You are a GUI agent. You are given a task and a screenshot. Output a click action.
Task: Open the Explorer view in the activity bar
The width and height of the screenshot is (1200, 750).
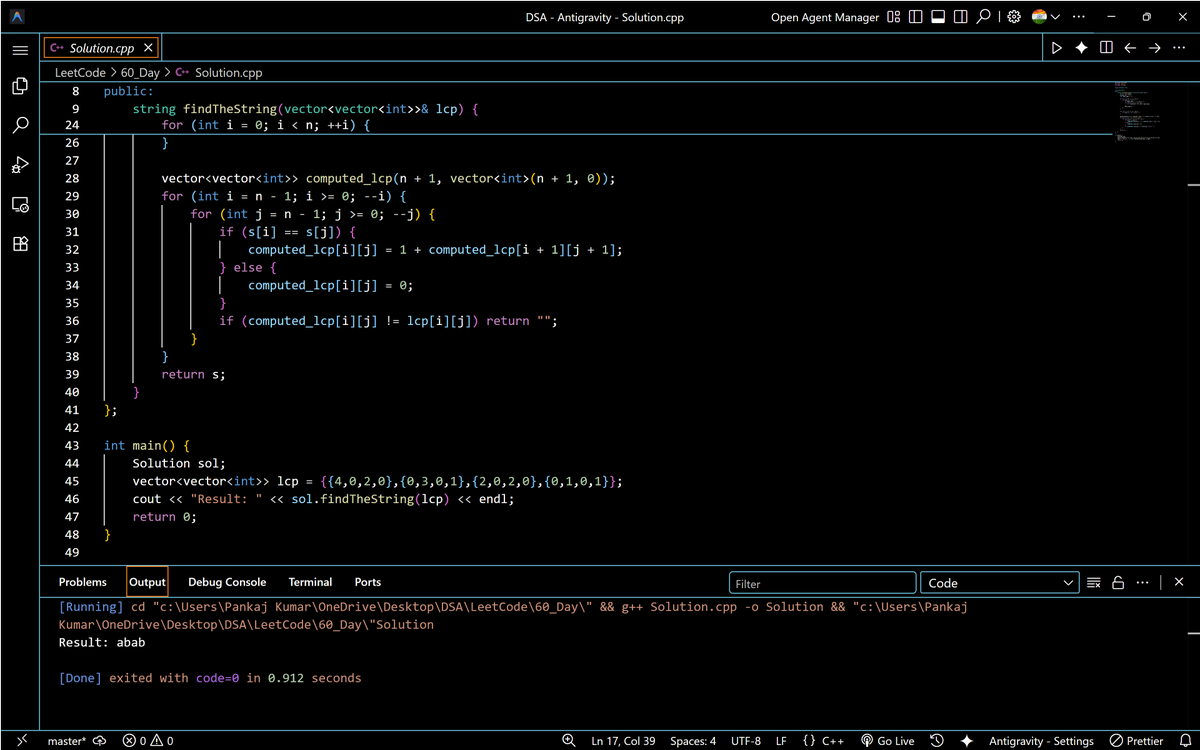(x=20, y=87)
